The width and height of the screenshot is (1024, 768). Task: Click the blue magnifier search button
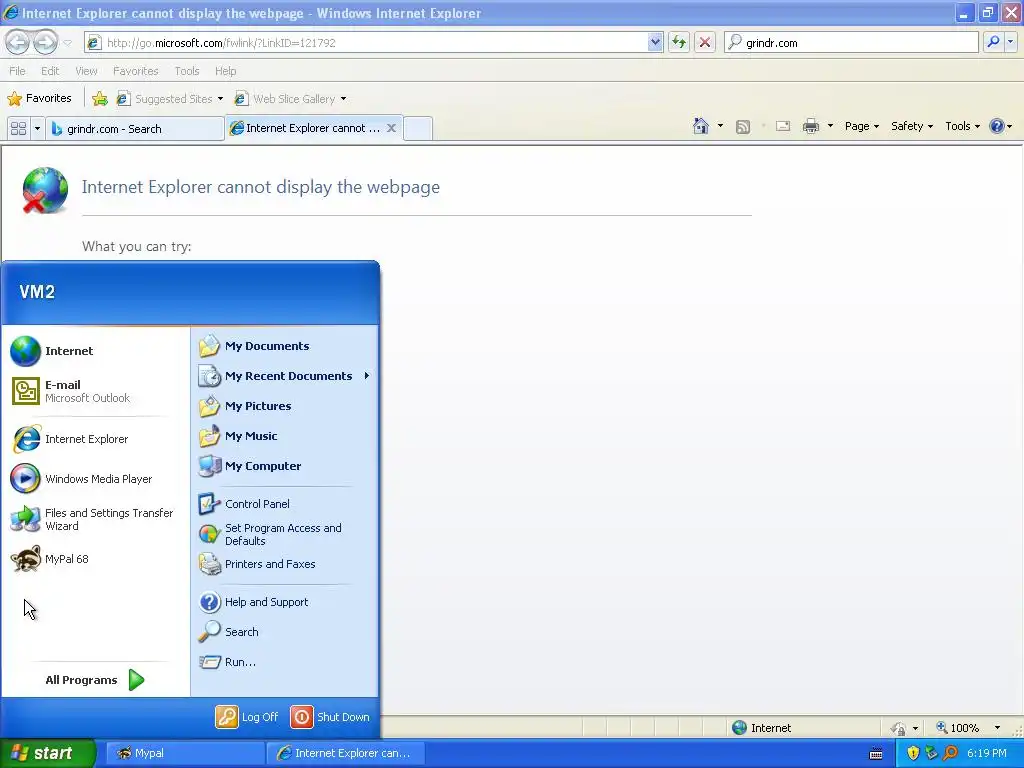pyautogui.click(x=993, y=42)
